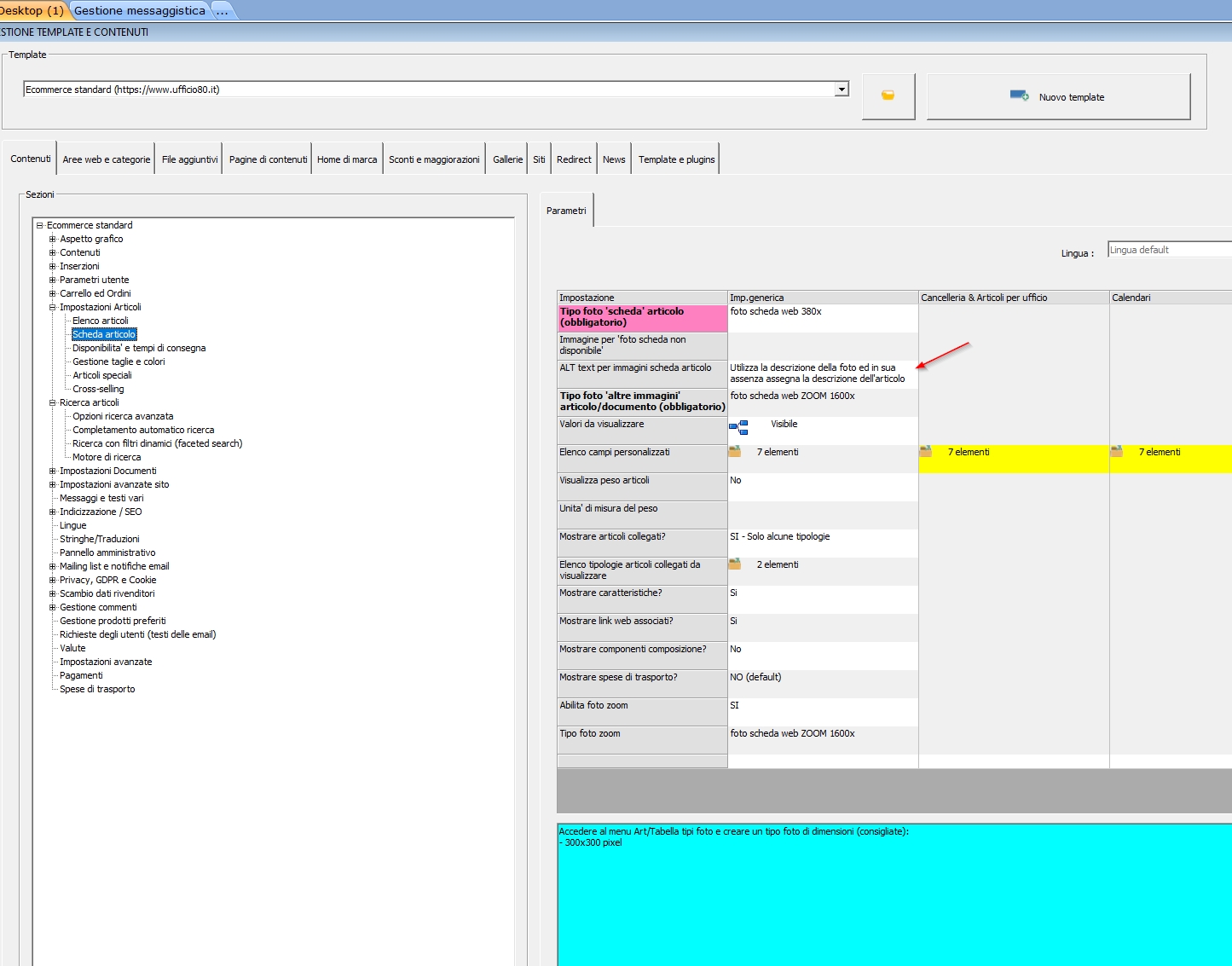
Task: Expand the Carrello ed Ordini tree node
Action: pos(52,293)
